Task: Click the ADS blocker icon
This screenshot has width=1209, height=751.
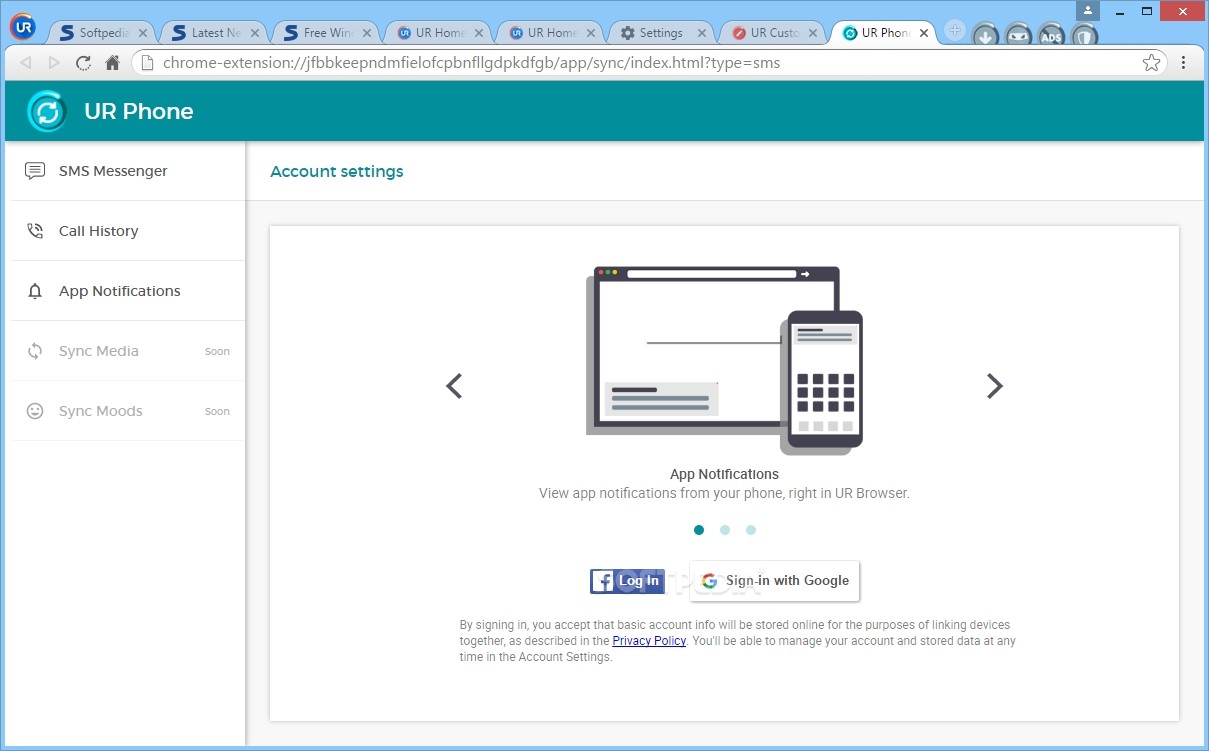Action: click(x=1051, y=37)
